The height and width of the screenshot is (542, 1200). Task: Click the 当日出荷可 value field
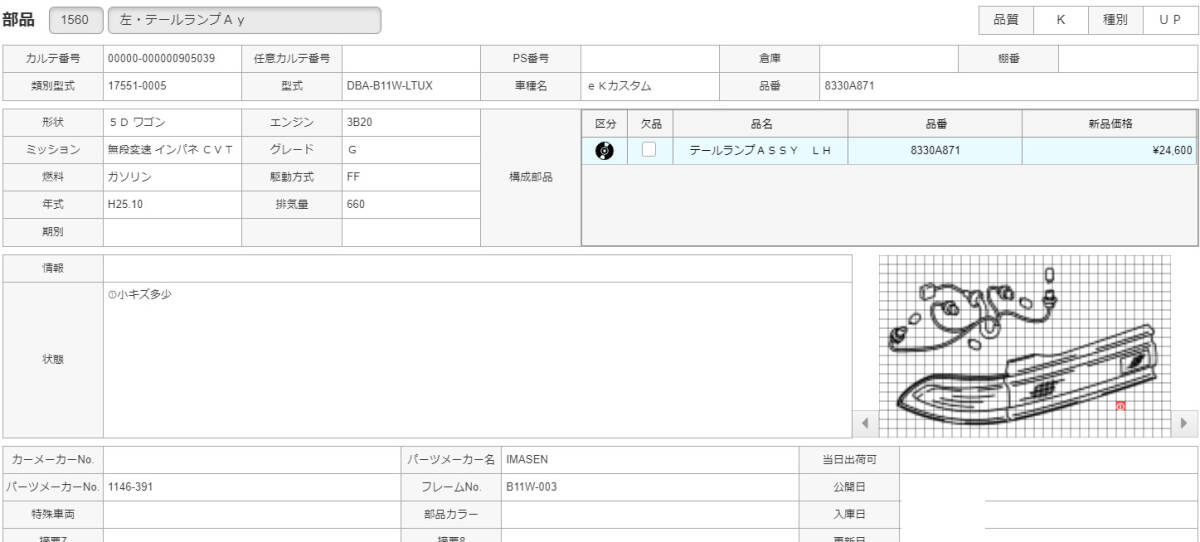(x=1049, y=459)
